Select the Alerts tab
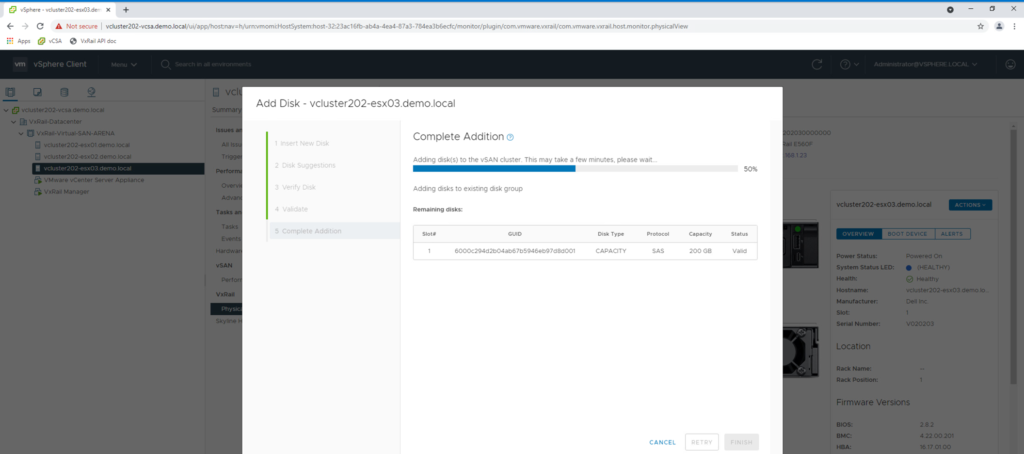 [x=953, y=234]
